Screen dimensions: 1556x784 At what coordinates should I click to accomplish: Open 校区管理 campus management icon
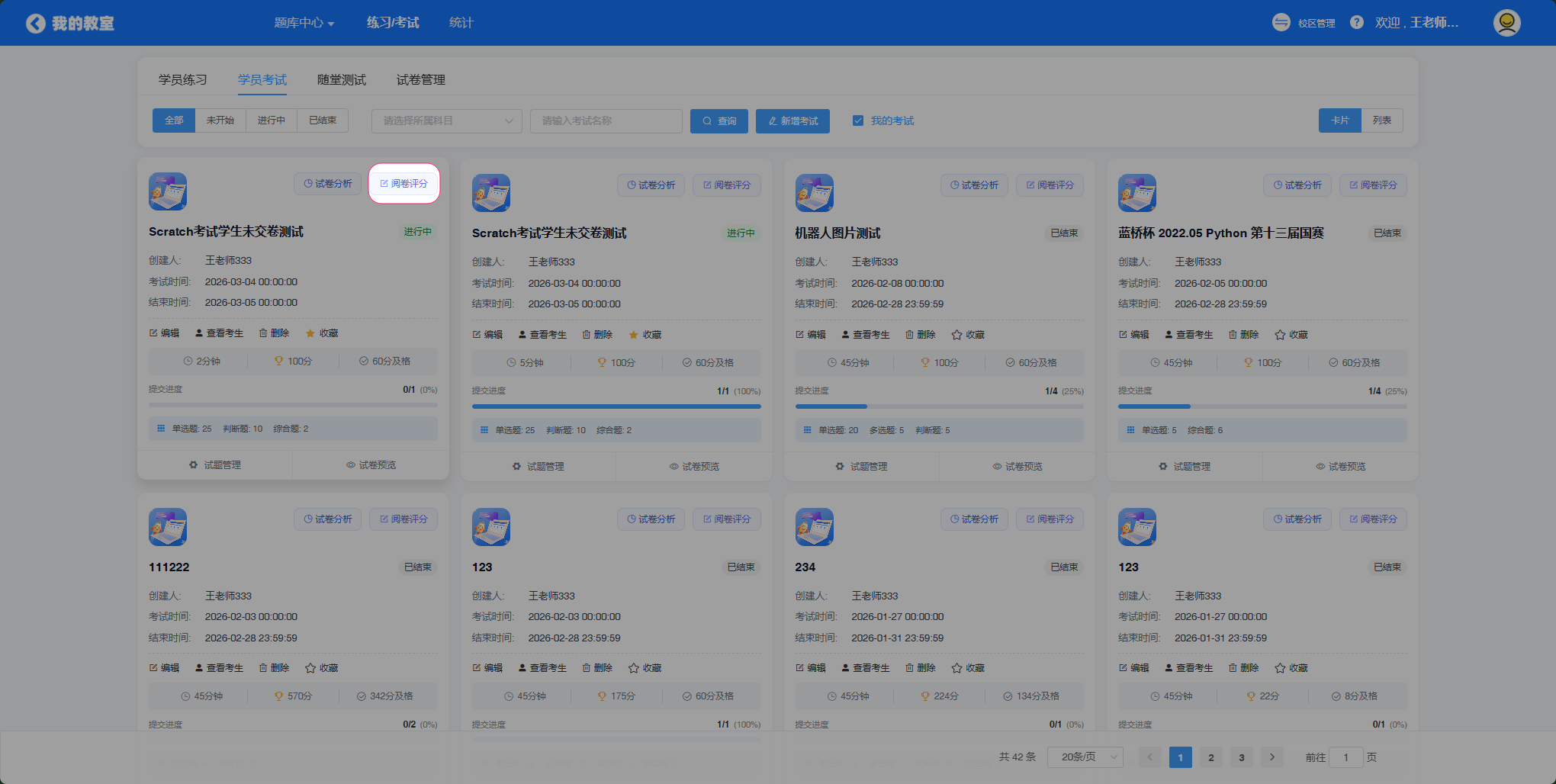(1281, 23)
